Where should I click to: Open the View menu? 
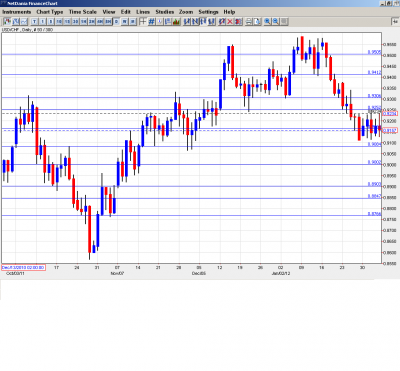(x=109, y=12)
